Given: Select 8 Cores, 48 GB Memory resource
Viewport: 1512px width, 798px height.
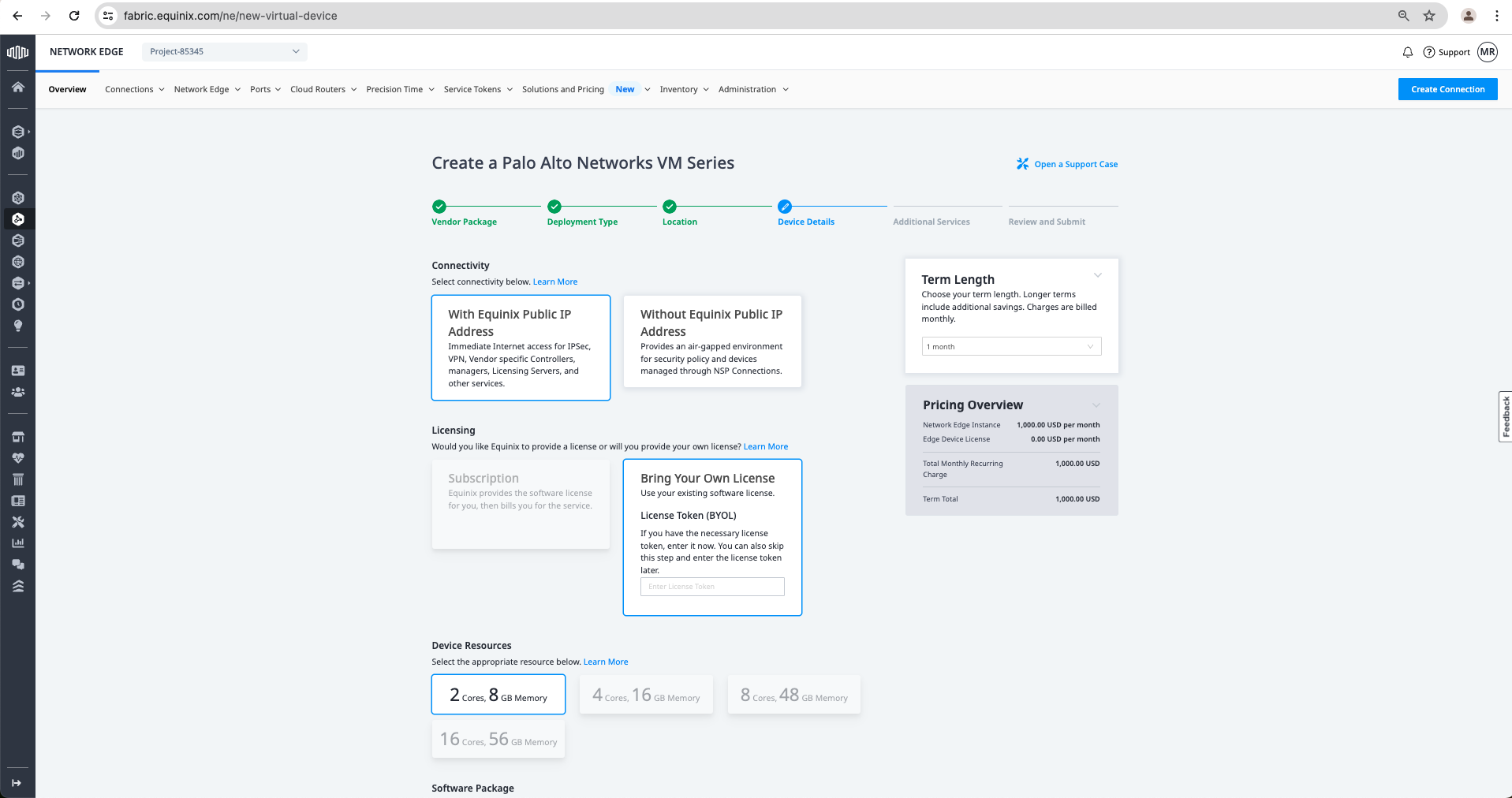Looking at the screenshot, I should (x=794, y=695).
